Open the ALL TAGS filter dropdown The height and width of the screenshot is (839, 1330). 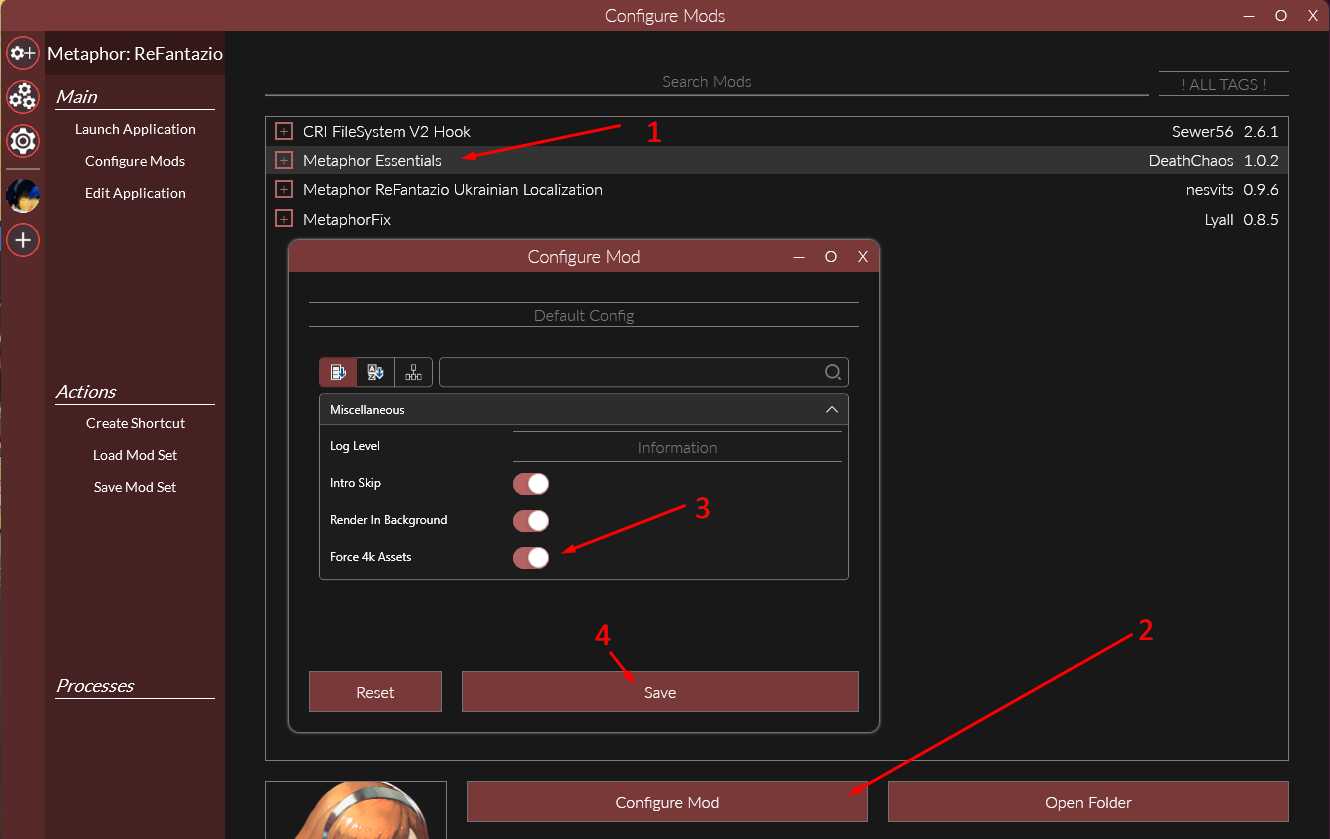(x=1223, y=84)
